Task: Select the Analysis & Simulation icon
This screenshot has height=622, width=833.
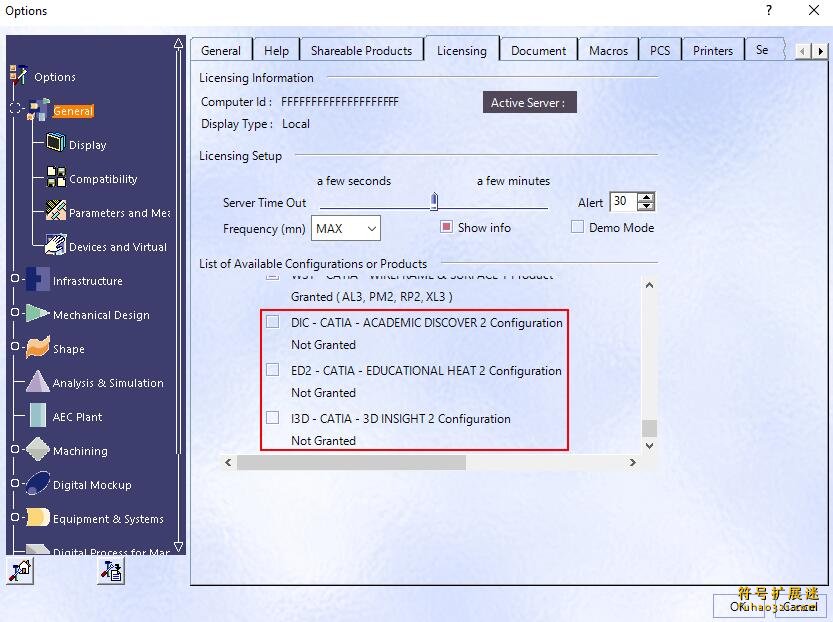Action: click(x=38, y=381)
